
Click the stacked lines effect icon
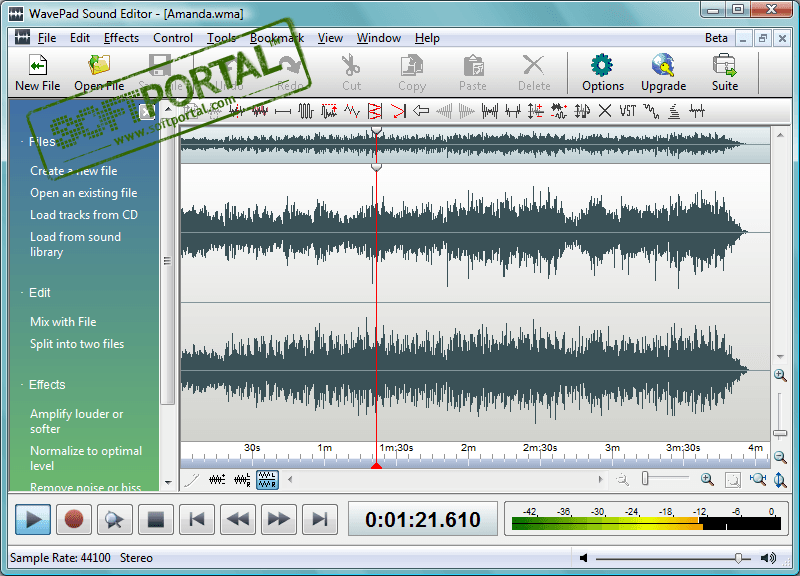(x=674, y=111)
